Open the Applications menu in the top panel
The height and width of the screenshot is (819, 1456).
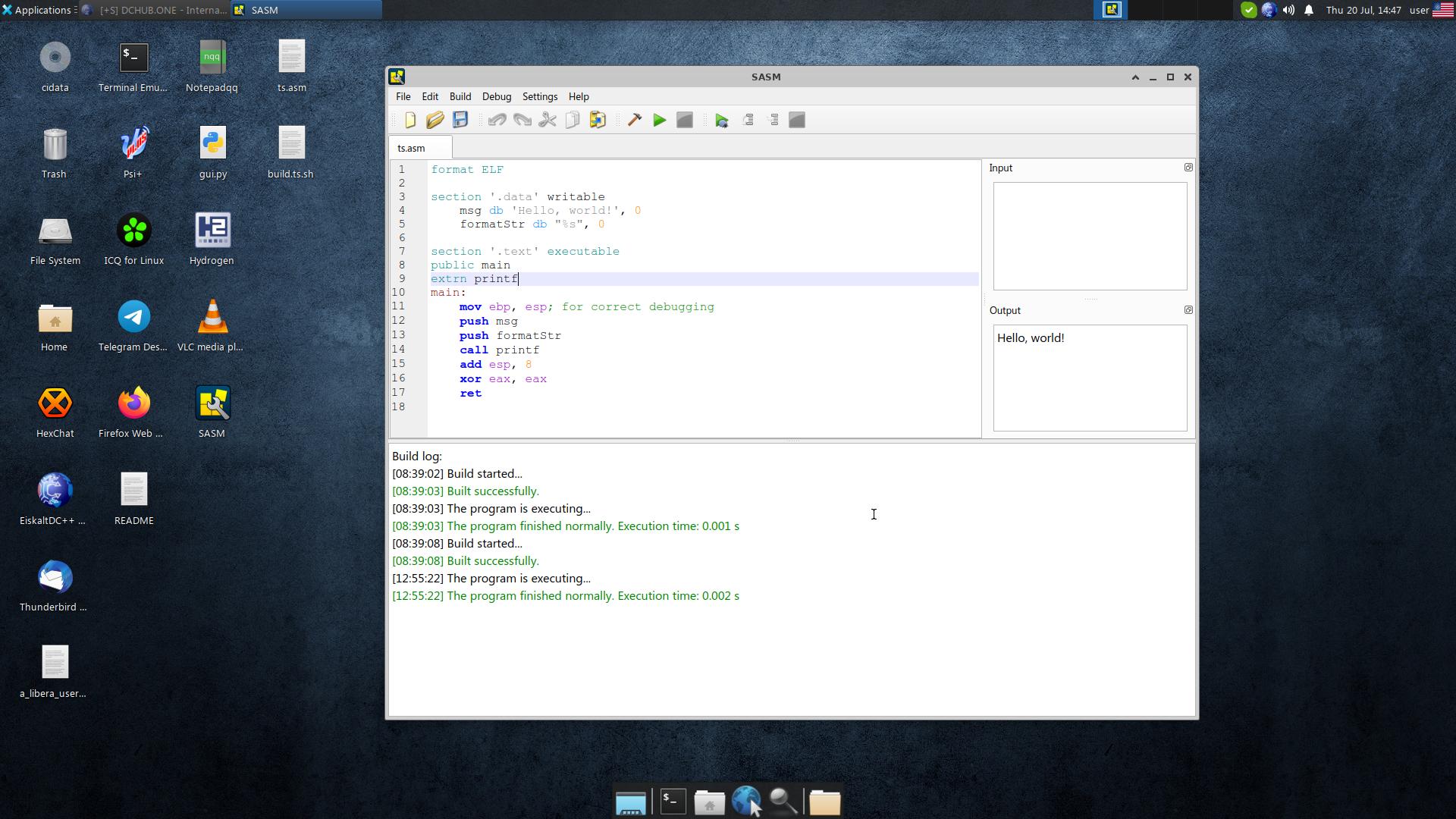pyautogui.click(x=38, y=10)
